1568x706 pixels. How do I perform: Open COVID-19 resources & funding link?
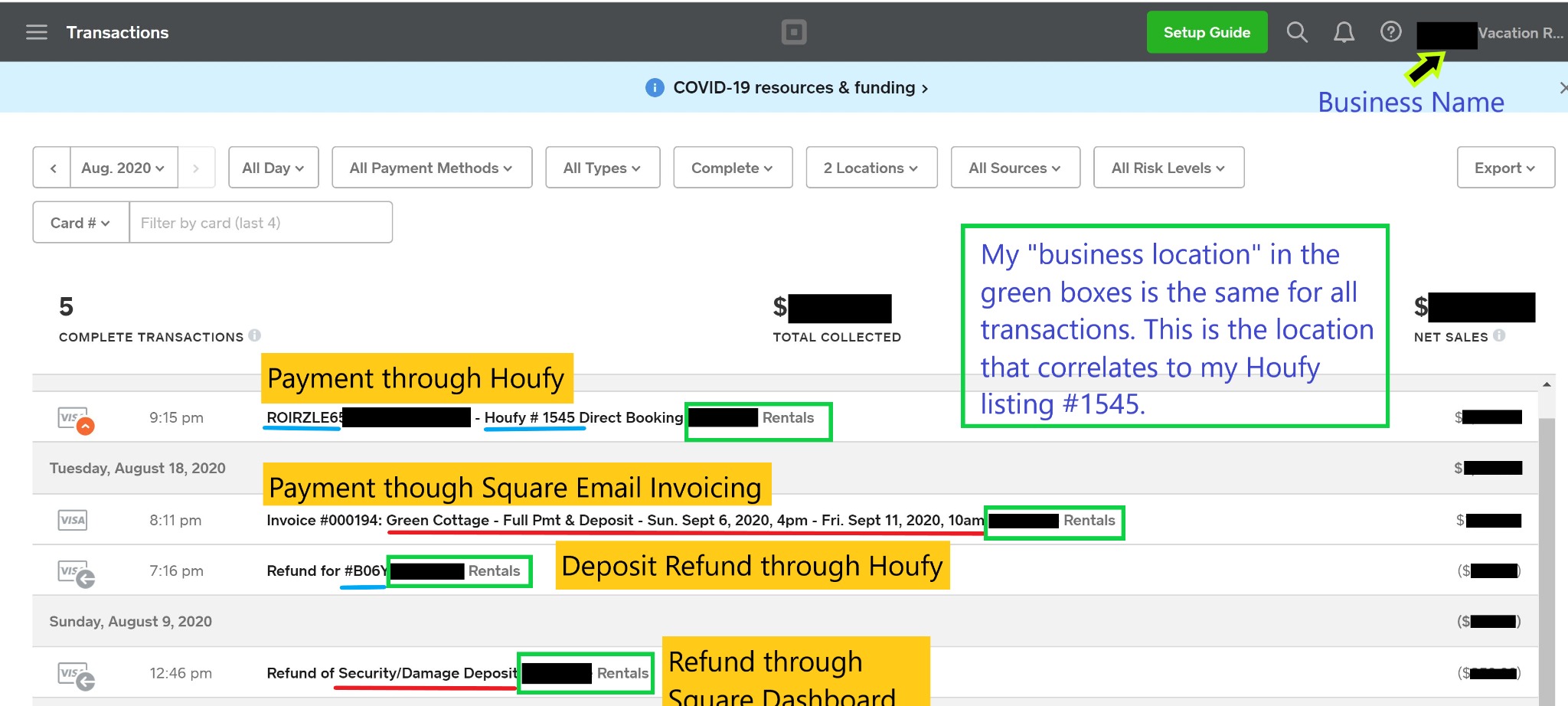(x=800, y=88)
